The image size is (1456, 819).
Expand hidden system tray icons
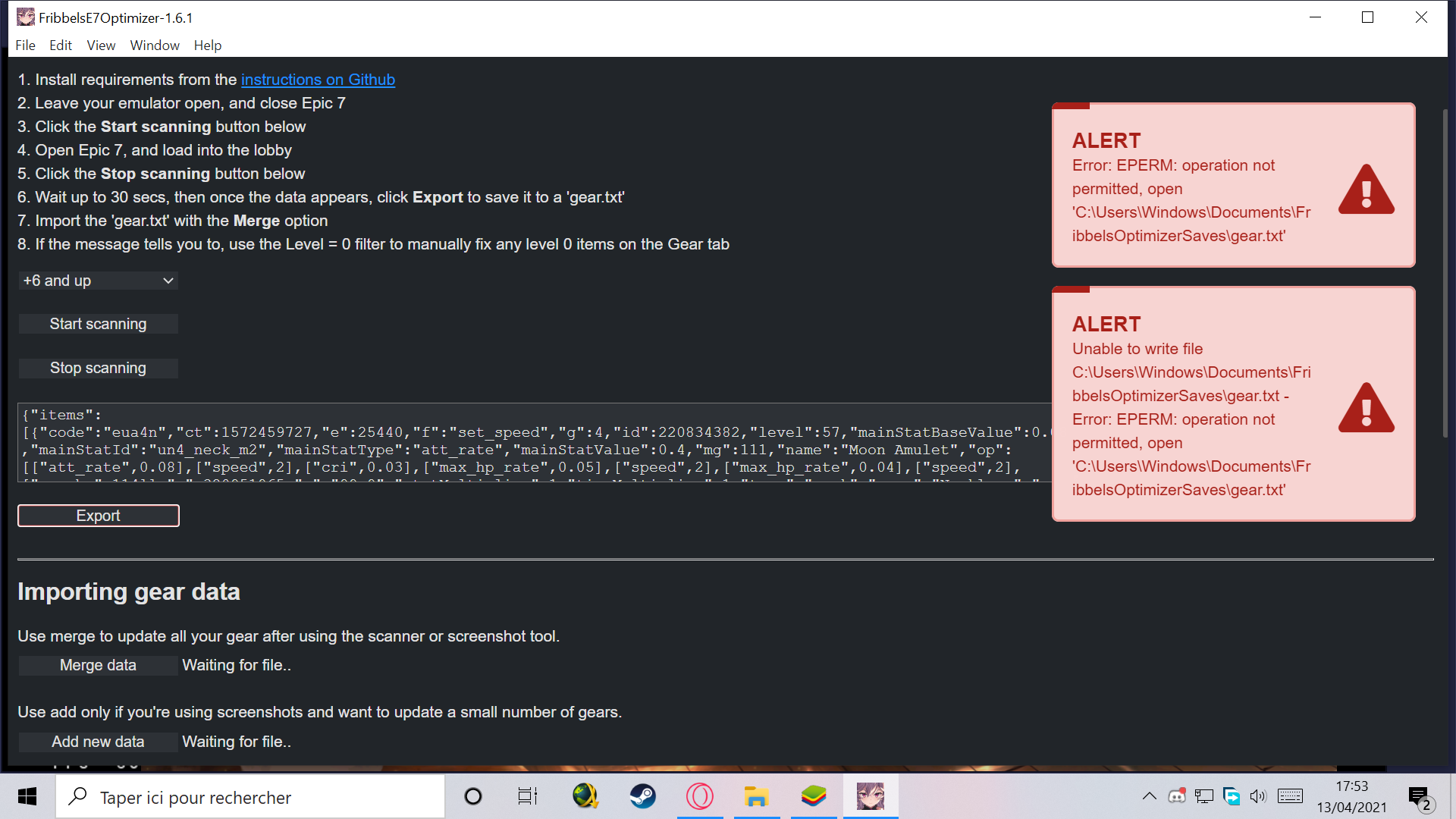click(1150, 796)
